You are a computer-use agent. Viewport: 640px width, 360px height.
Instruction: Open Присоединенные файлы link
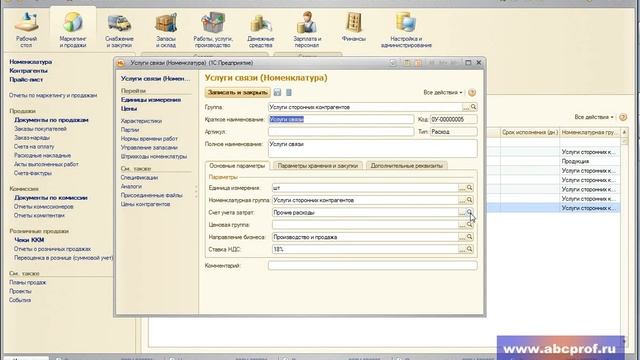pyautogui.click(x=151, y=196)
